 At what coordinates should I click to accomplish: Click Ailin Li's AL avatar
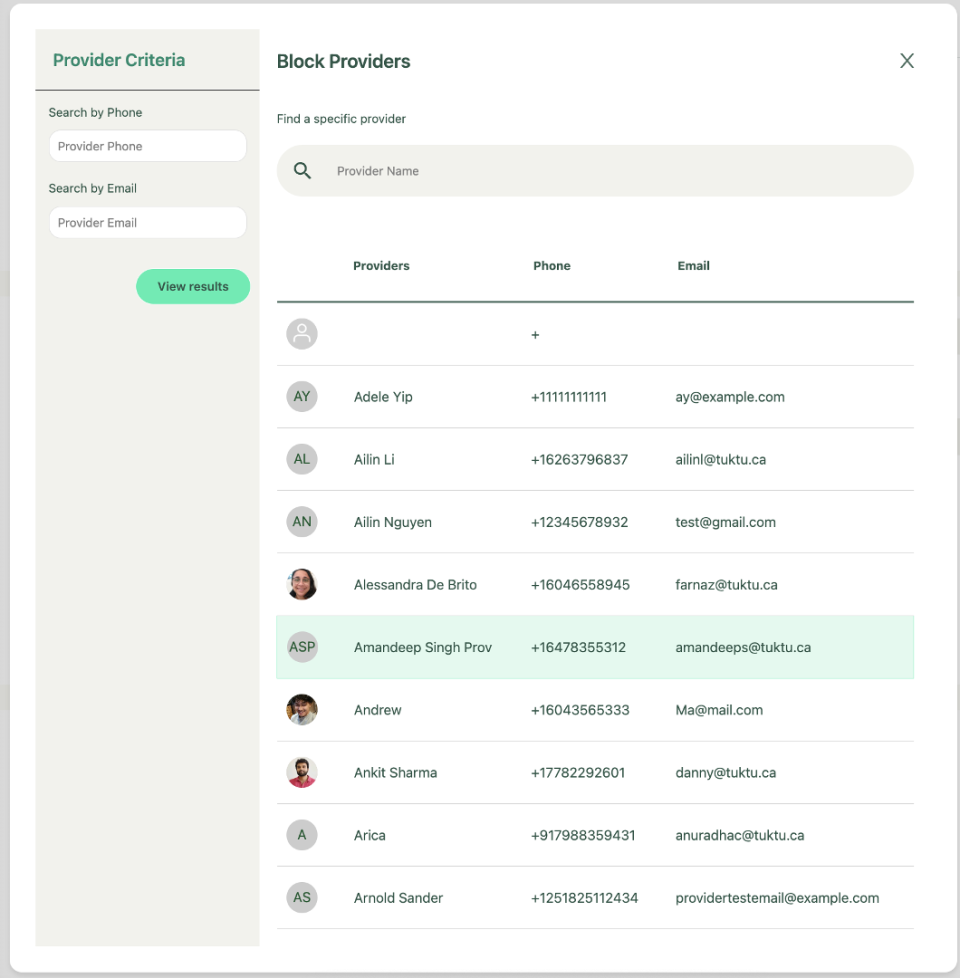coord(302,460)
